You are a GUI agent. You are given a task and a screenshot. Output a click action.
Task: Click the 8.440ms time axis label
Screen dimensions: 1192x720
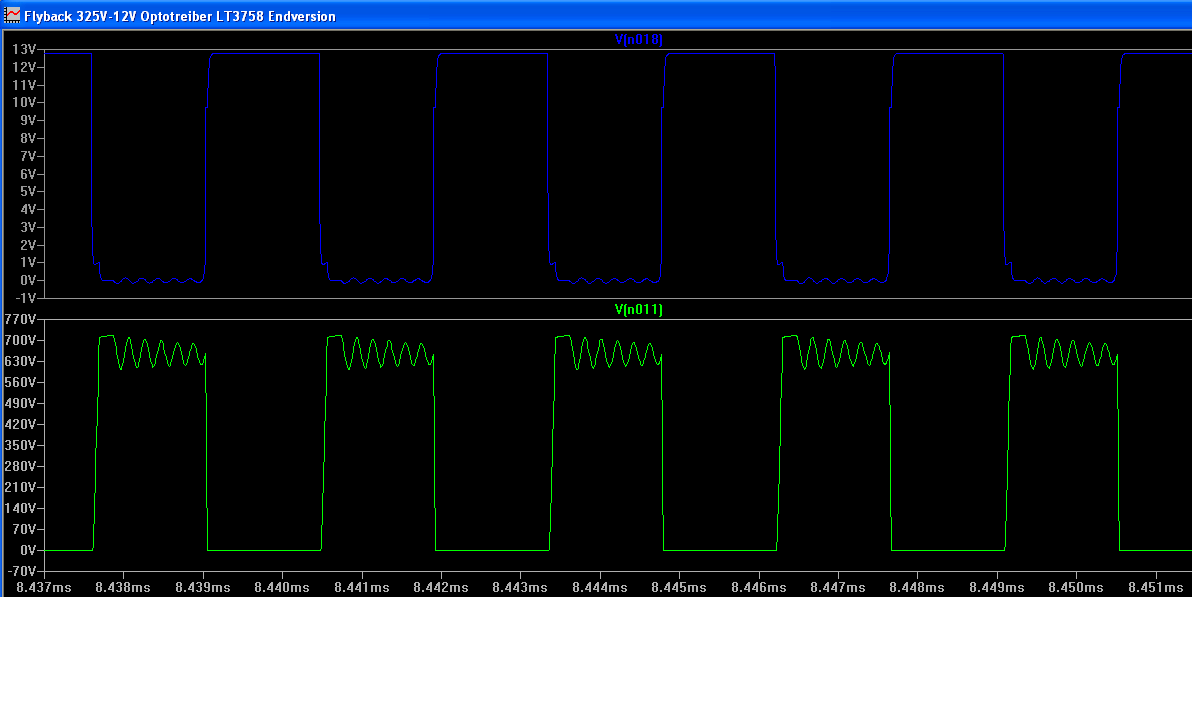[x=281, y=588]
